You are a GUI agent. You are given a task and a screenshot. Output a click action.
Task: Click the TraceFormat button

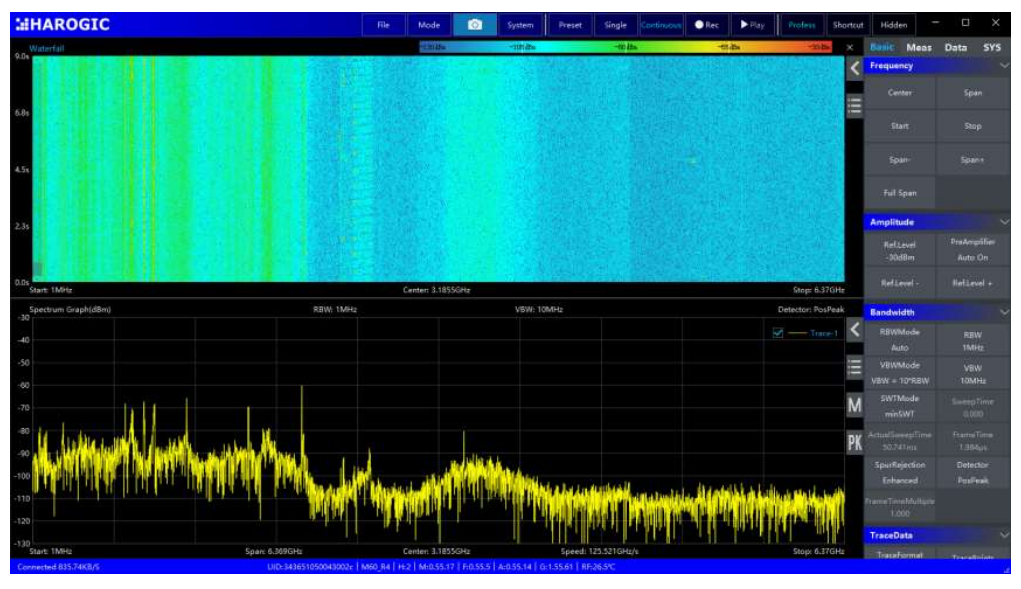coord(900,555)
